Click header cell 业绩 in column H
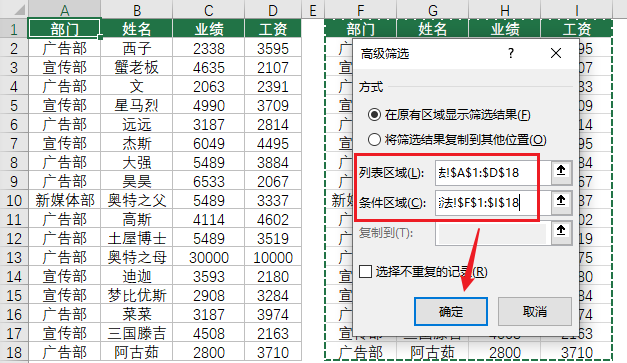The image size is (627, 363). point(505,29)
